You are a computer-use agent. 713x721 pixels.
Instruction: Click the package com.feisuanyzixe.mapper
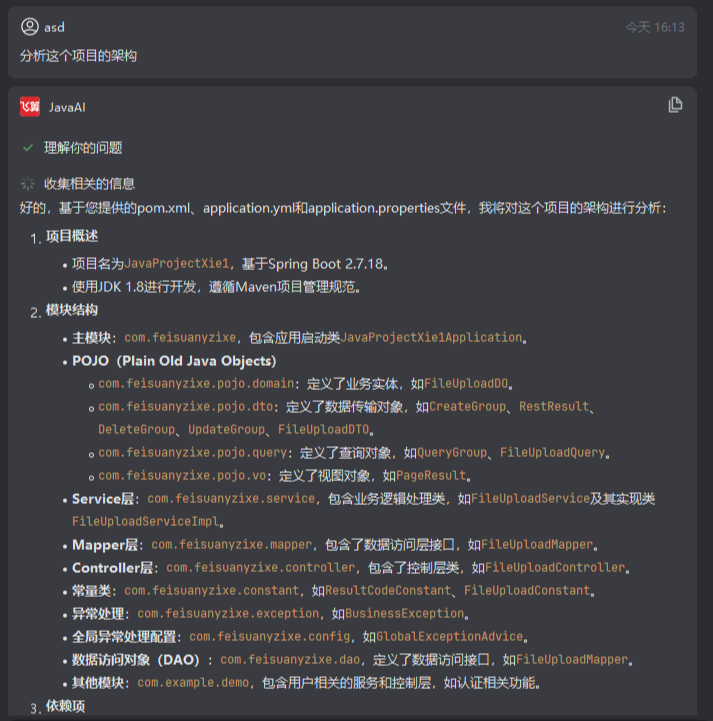pyautogui.click(x=231, y=544)
